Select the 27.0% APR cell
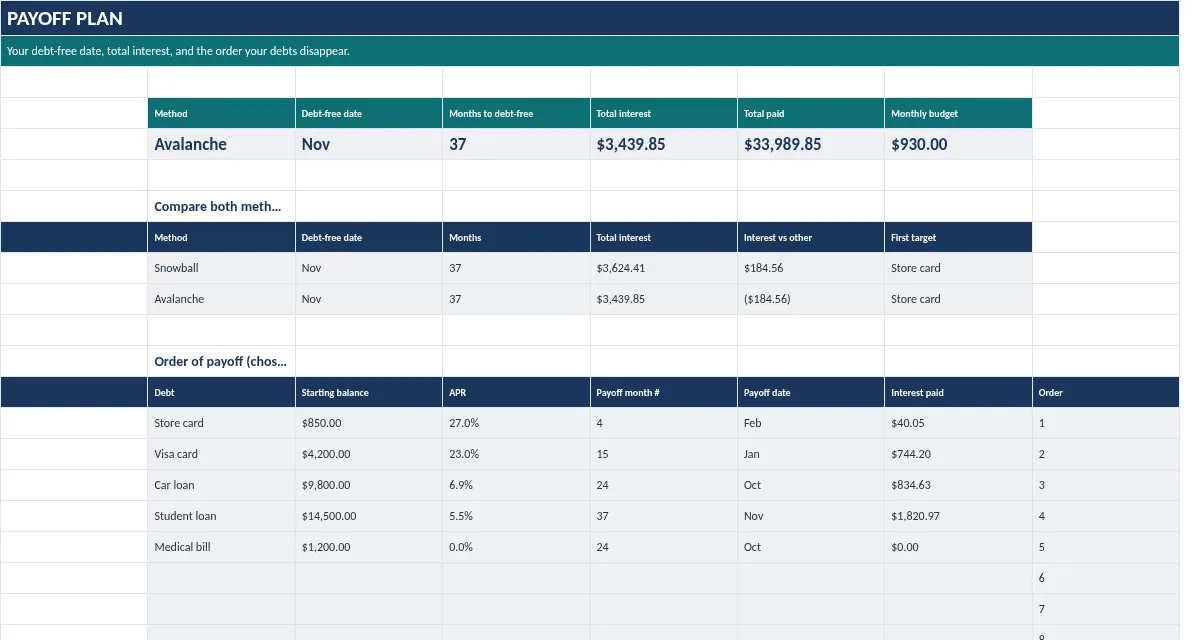Screen dimensions: 1200x640 pos(516,423)
